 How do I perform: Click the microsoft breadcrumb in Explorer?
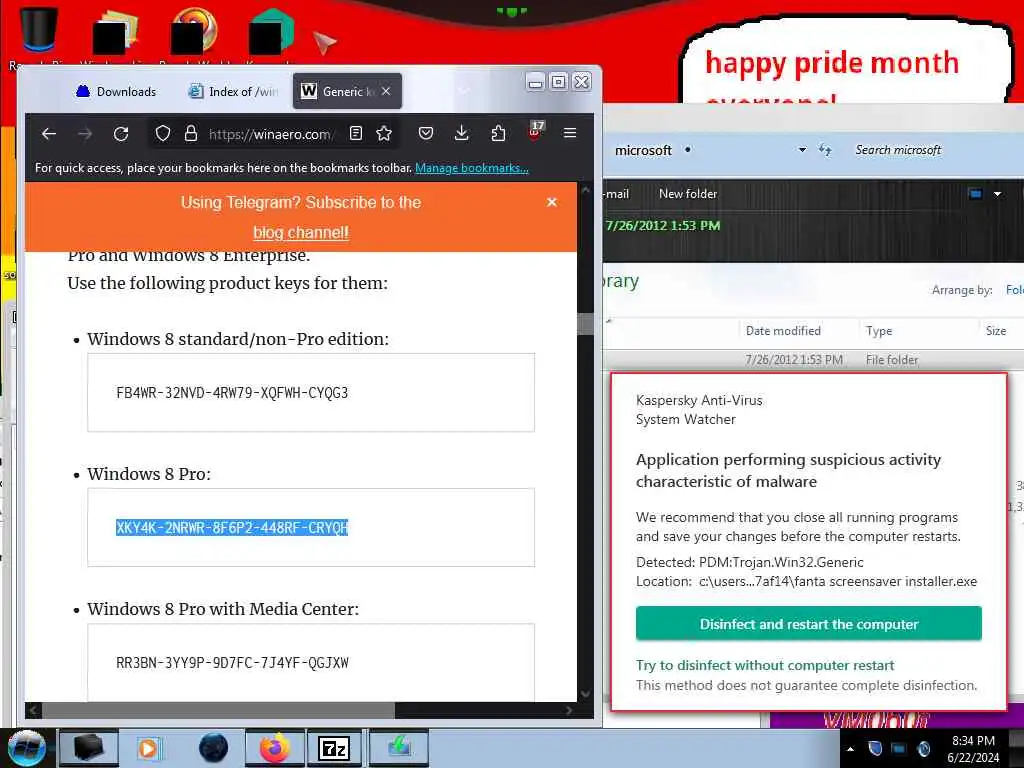coord(643,150)
